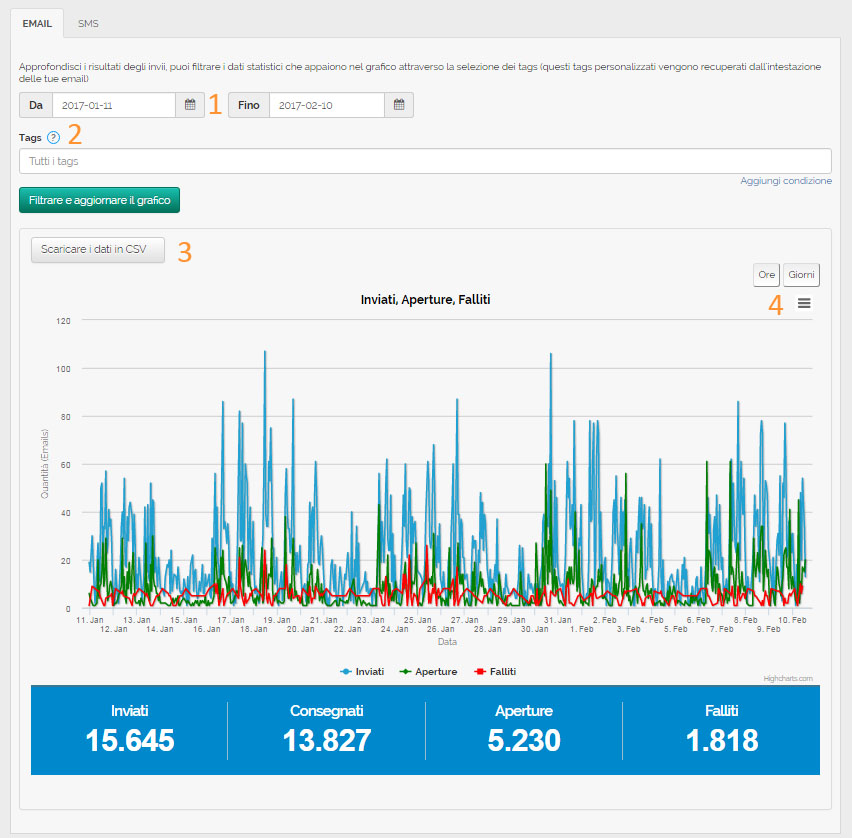
Task: Click the Aggiungi condizione link
Action: click(786, 180)
